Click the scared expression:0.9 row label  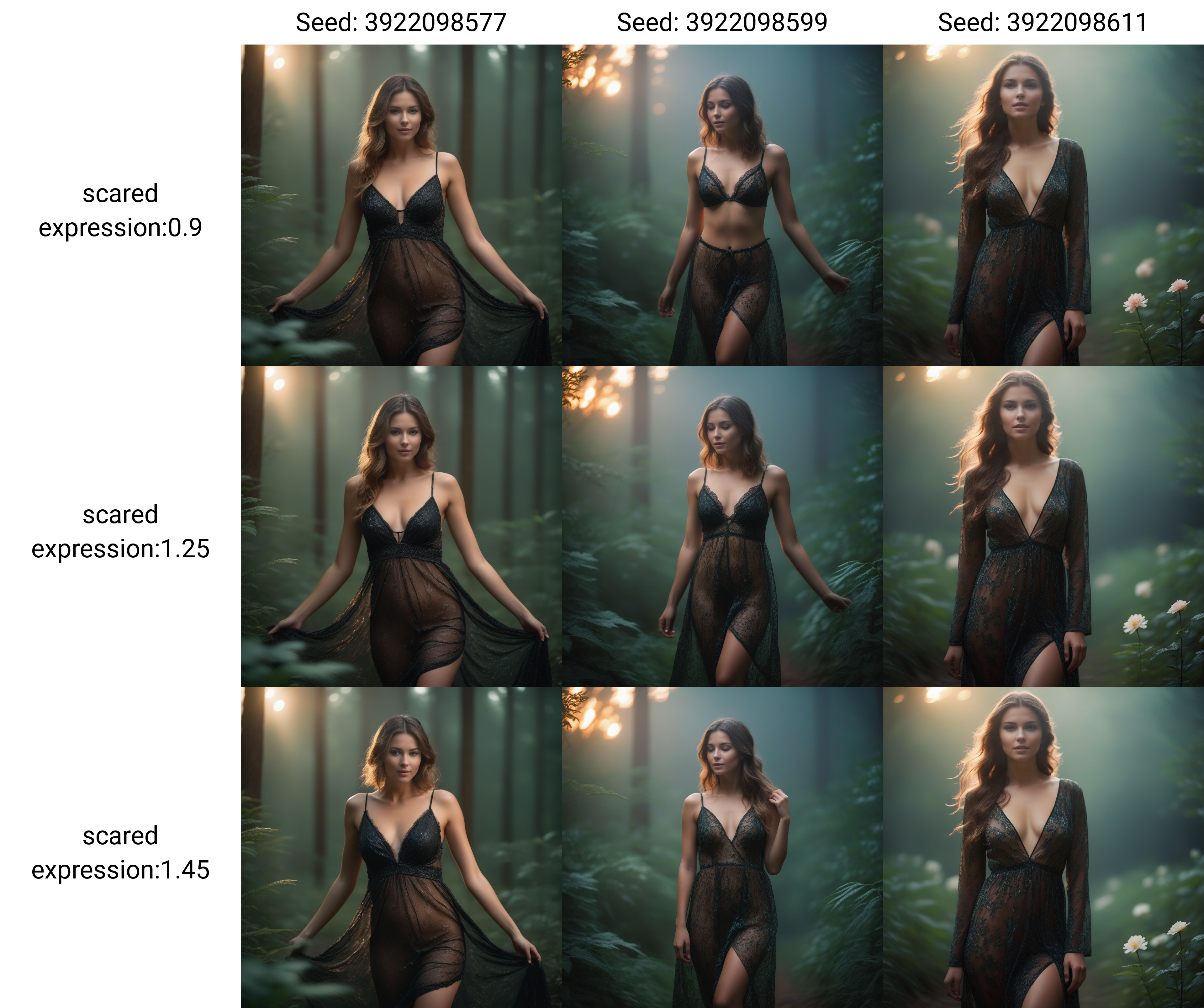[x=120, y=210]
